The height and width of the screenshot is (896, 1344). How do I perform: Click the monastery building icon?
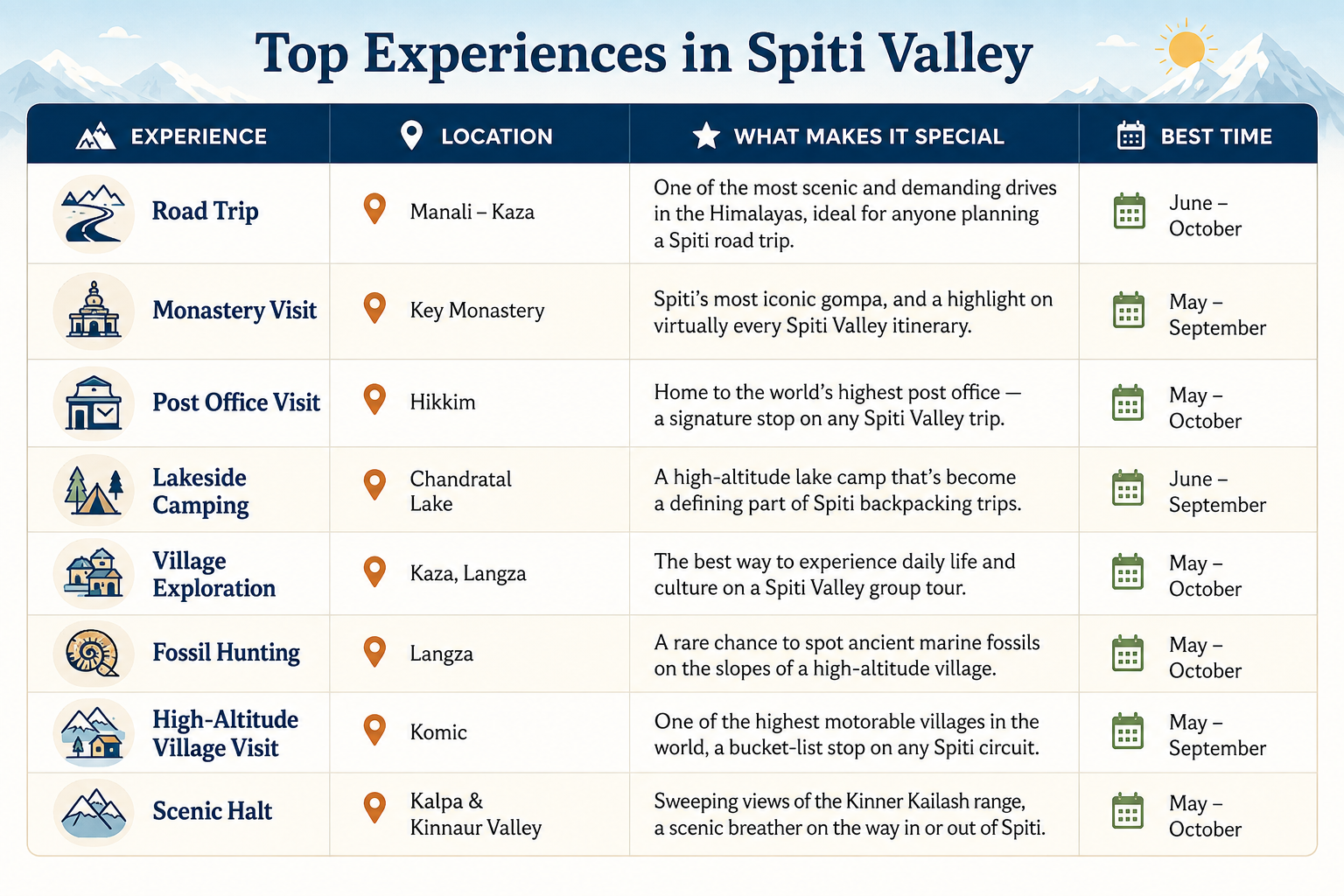pos(94,311)
